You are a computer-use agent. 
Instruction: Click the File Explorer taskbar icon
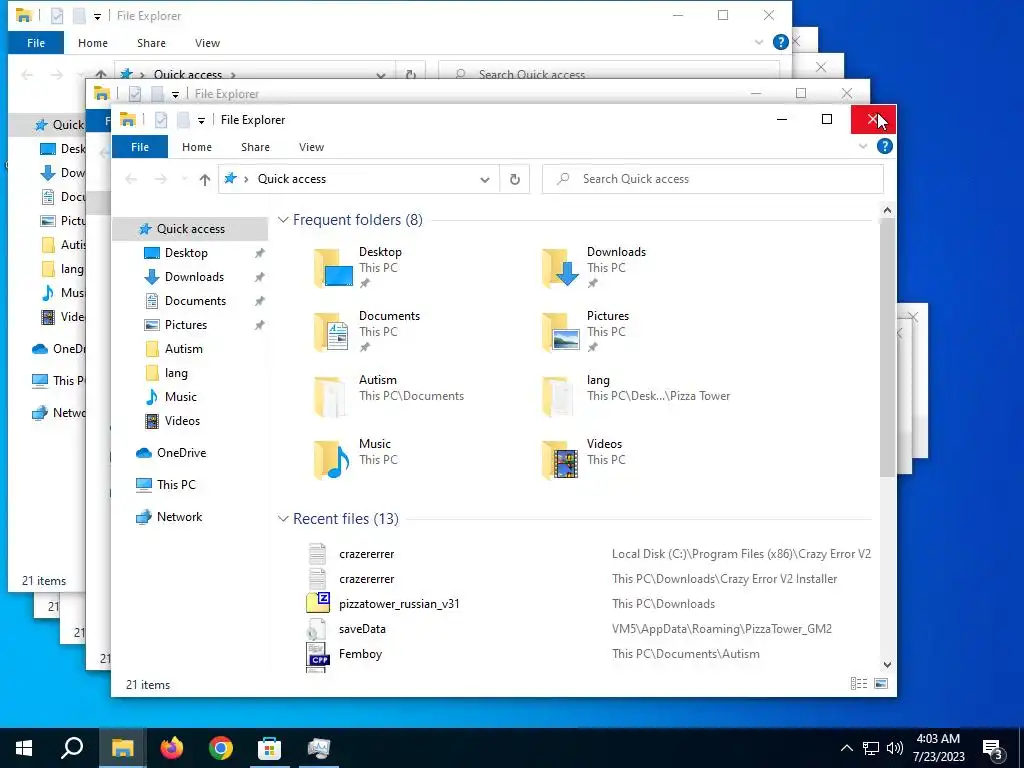pos(122,748)
